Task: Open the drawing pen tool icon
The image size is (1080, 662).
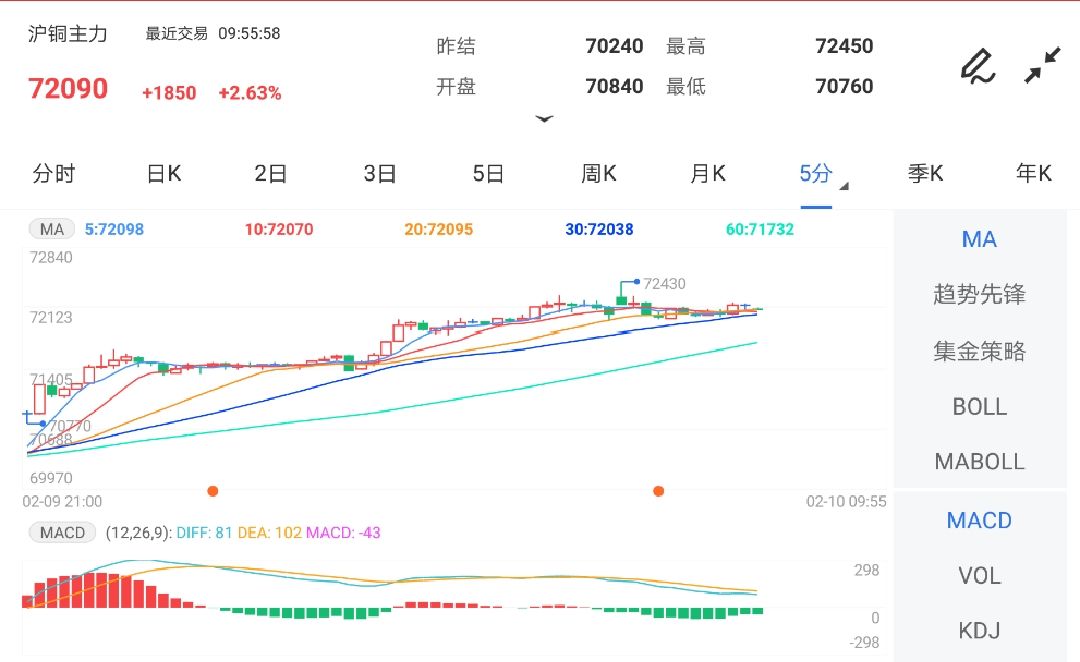Action: click(978, 66)
